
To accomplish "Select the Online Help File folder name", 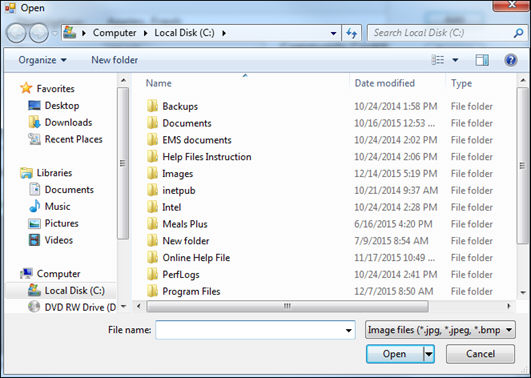I will pyautogui.click(x=196, y=258).
